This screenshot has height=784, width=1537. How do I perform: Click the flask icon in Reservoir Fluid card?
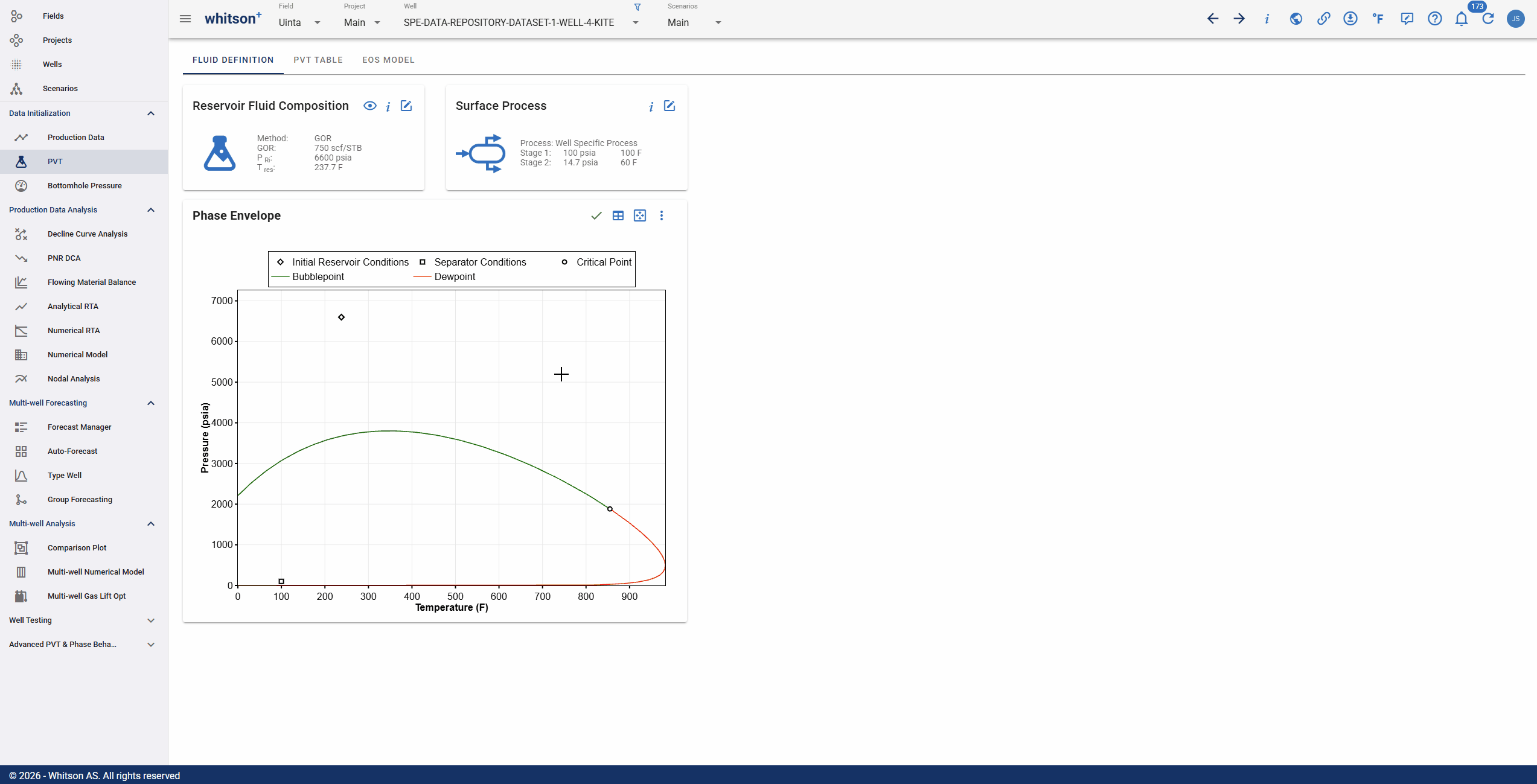(x=220, y=153)
